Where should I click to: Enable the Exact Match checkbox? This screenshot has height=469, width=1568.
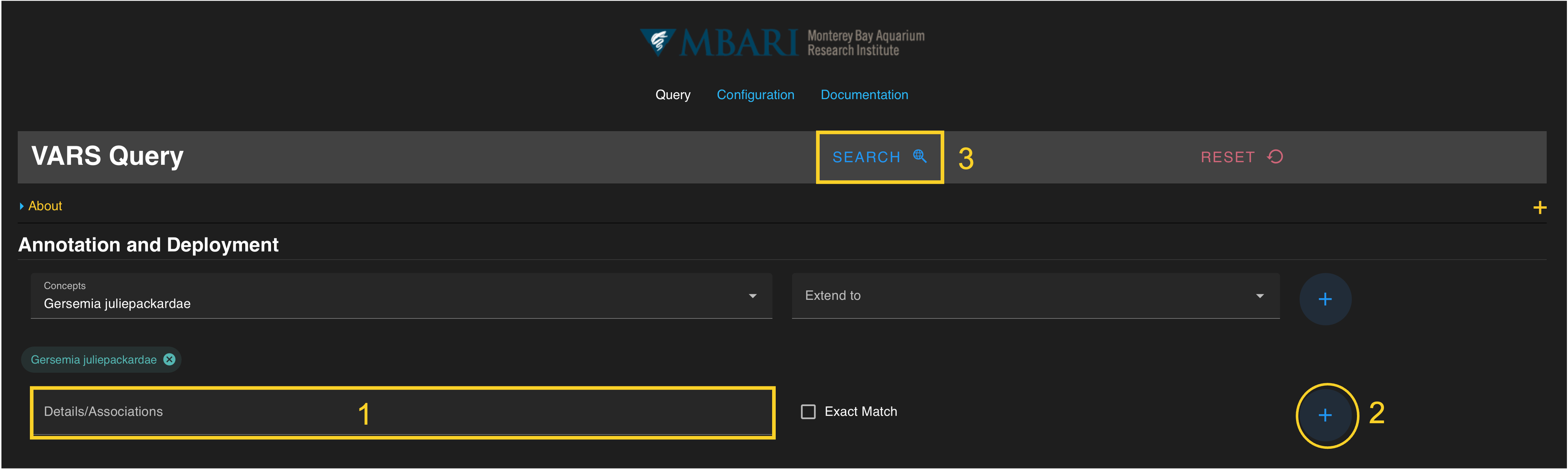coord(808,412)
